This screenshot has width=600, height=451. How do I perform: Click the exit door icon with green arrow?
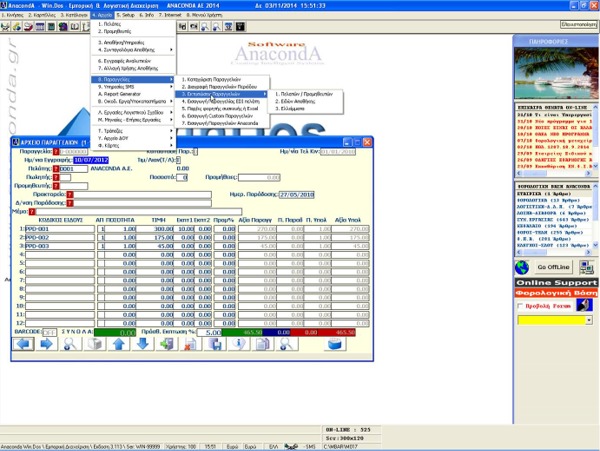click(167, 344)
